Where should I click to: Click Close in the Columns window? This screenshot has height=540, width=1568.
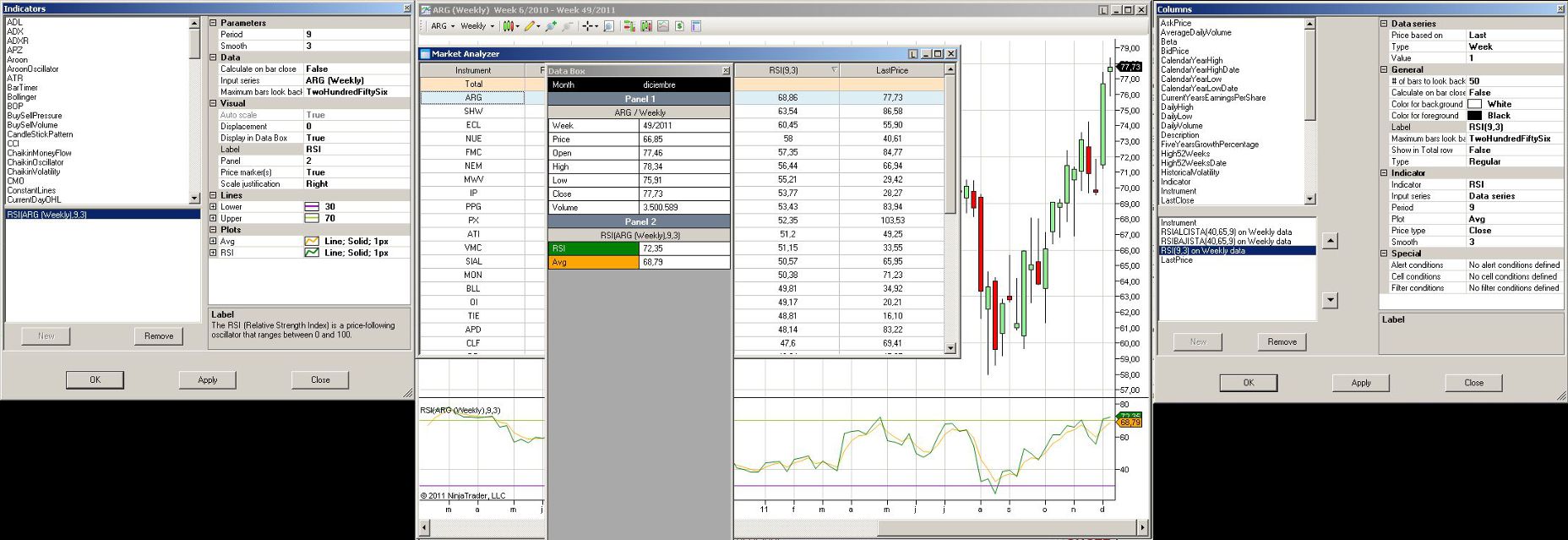point(1473,383)
